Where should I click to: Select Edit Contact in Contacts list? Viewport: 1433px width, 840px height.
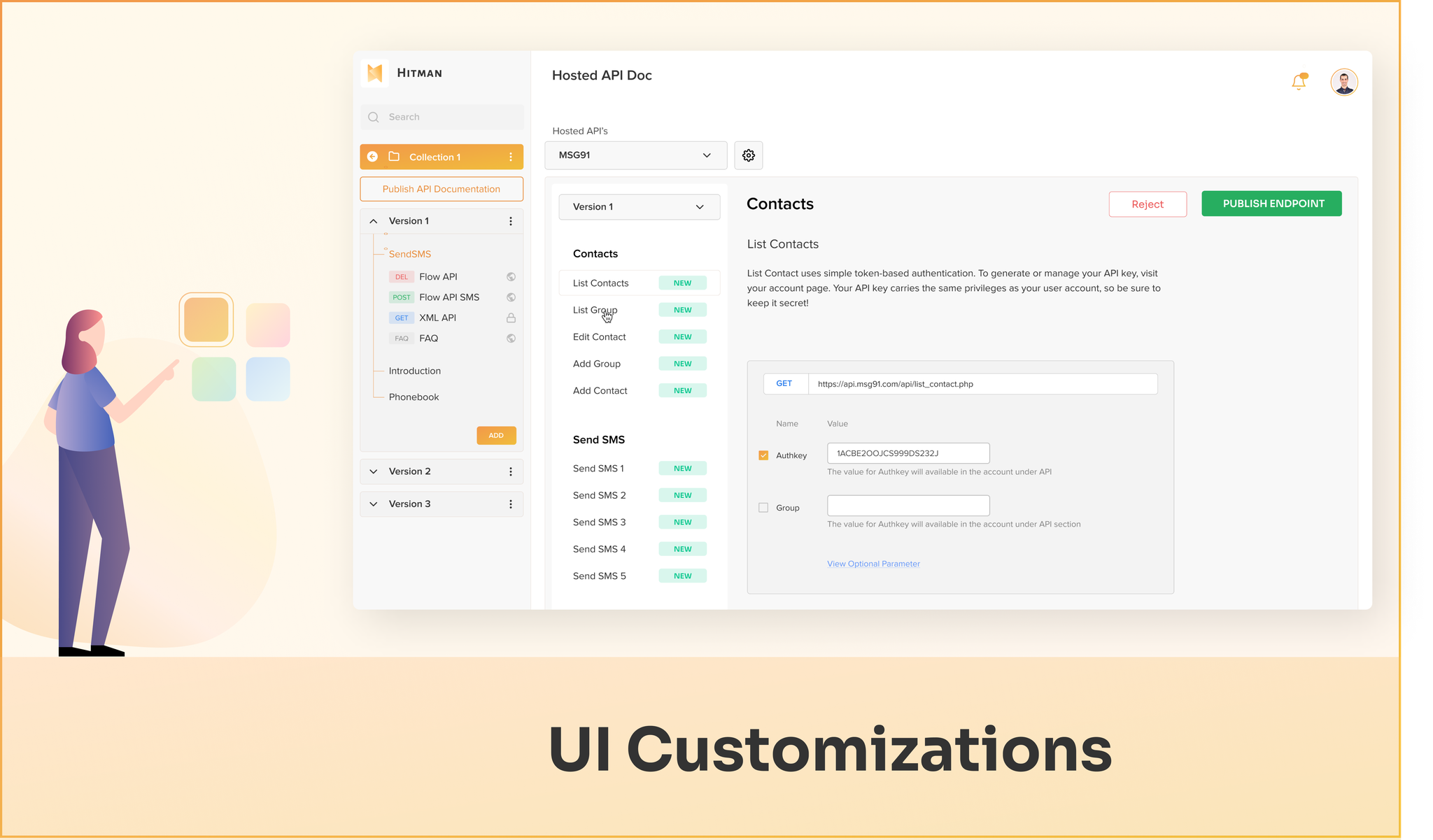(x=600, y=337)
